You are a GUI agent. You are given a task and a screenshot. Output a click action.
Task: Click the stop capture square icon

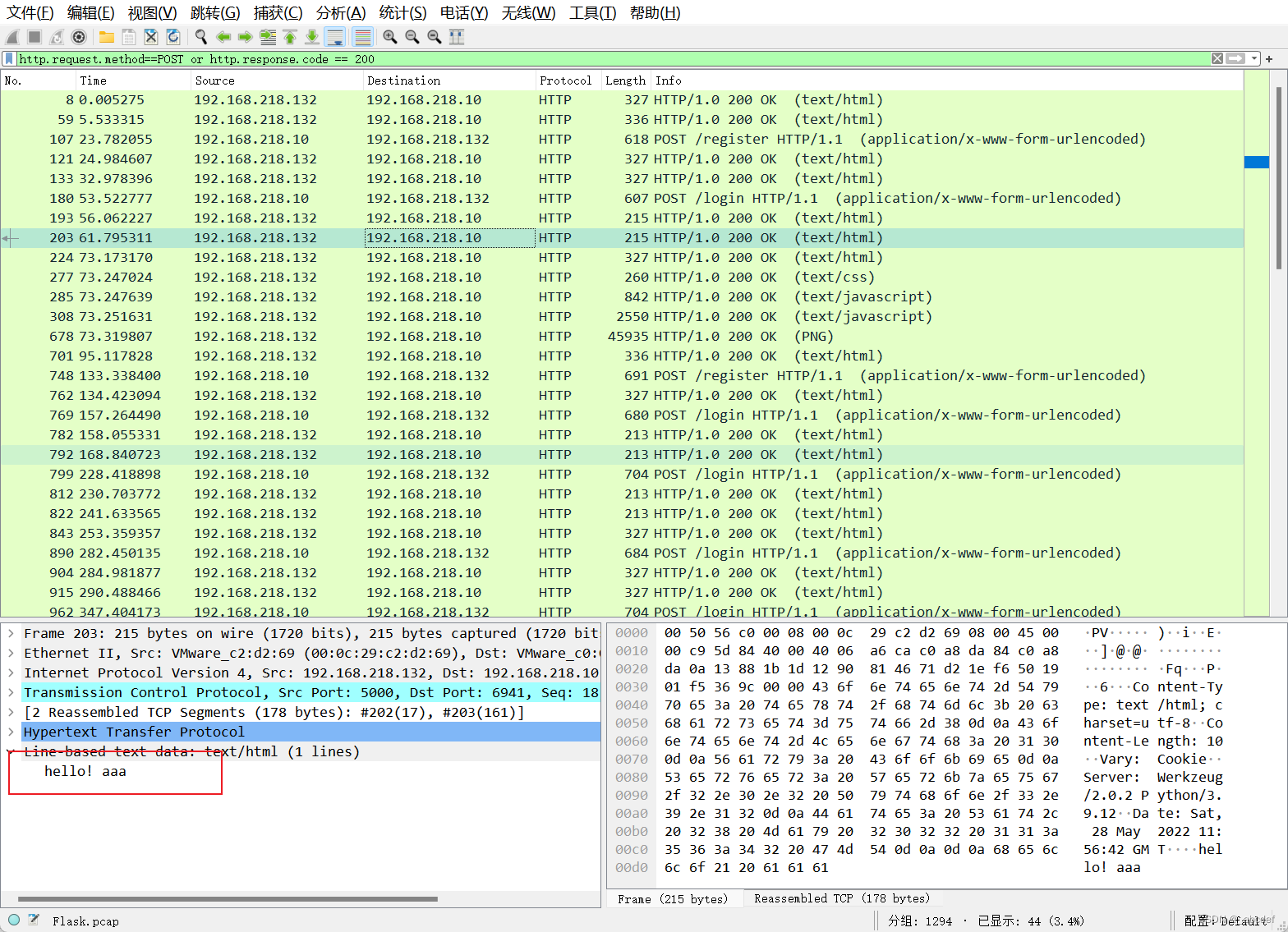click(34, 37)
